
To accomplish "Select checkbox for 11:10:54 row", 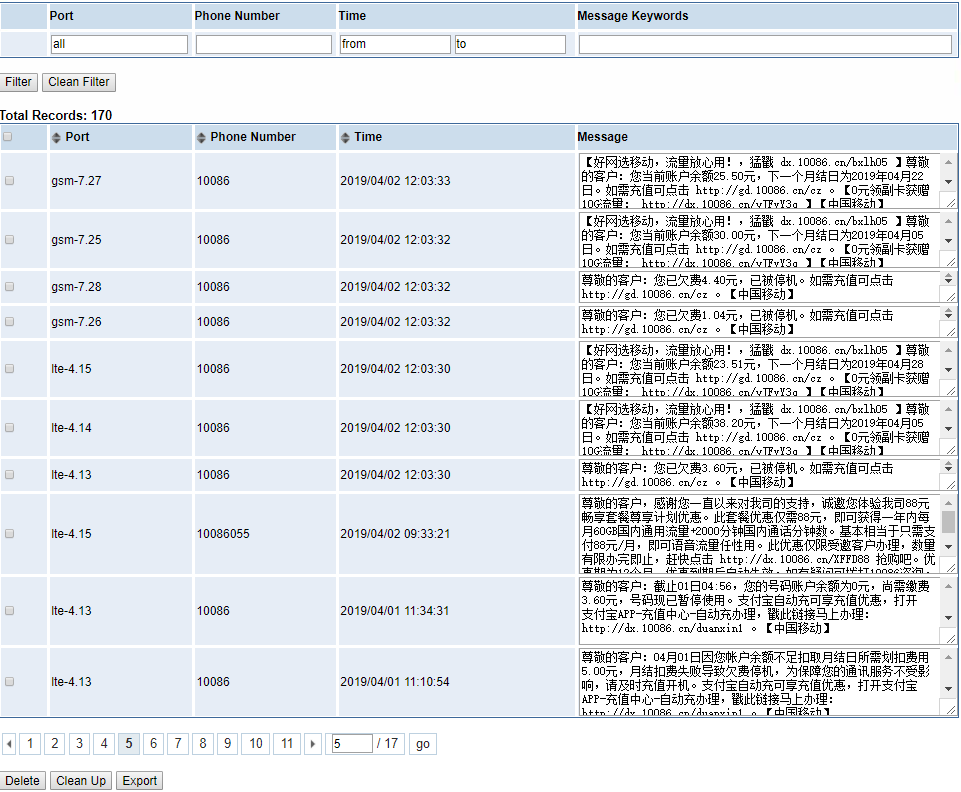I will click(x=9, y=682).
